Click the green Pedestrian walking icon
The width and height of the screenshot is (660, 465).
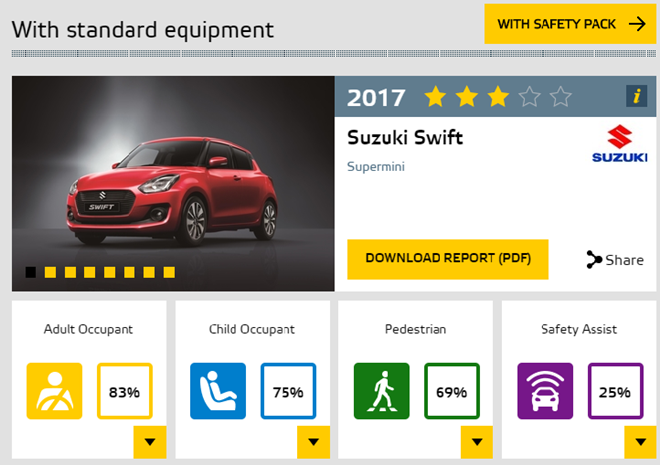381,391
